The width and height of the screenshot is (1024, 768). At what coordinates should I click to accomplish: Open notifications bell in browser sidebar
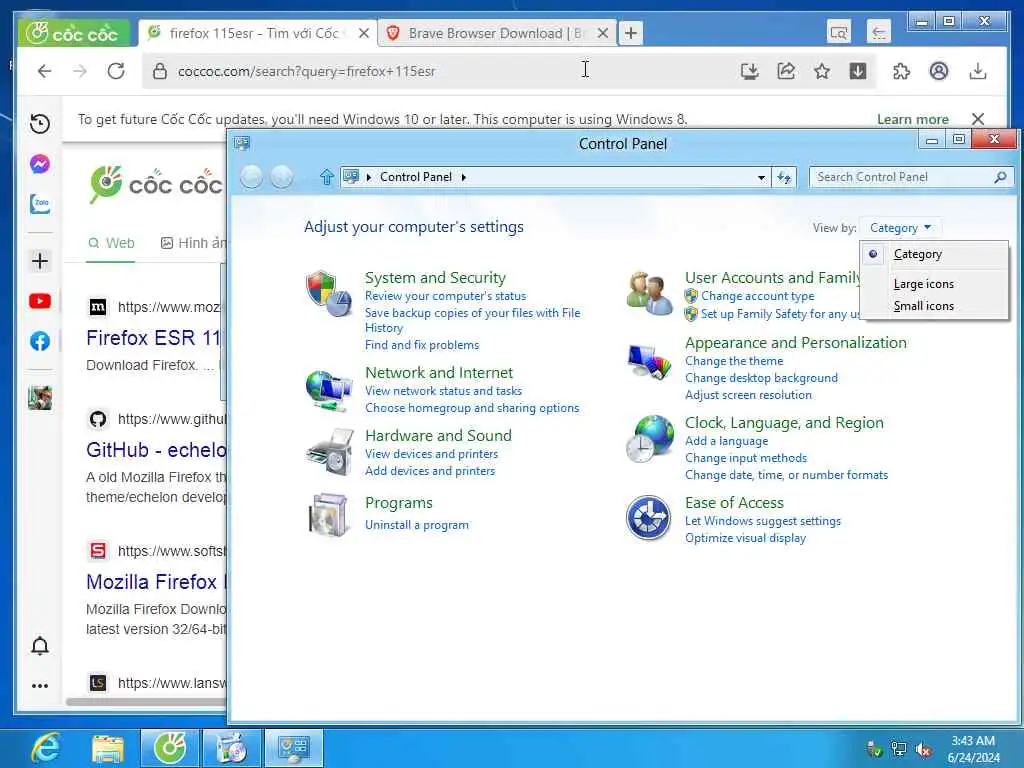[40, 646]
